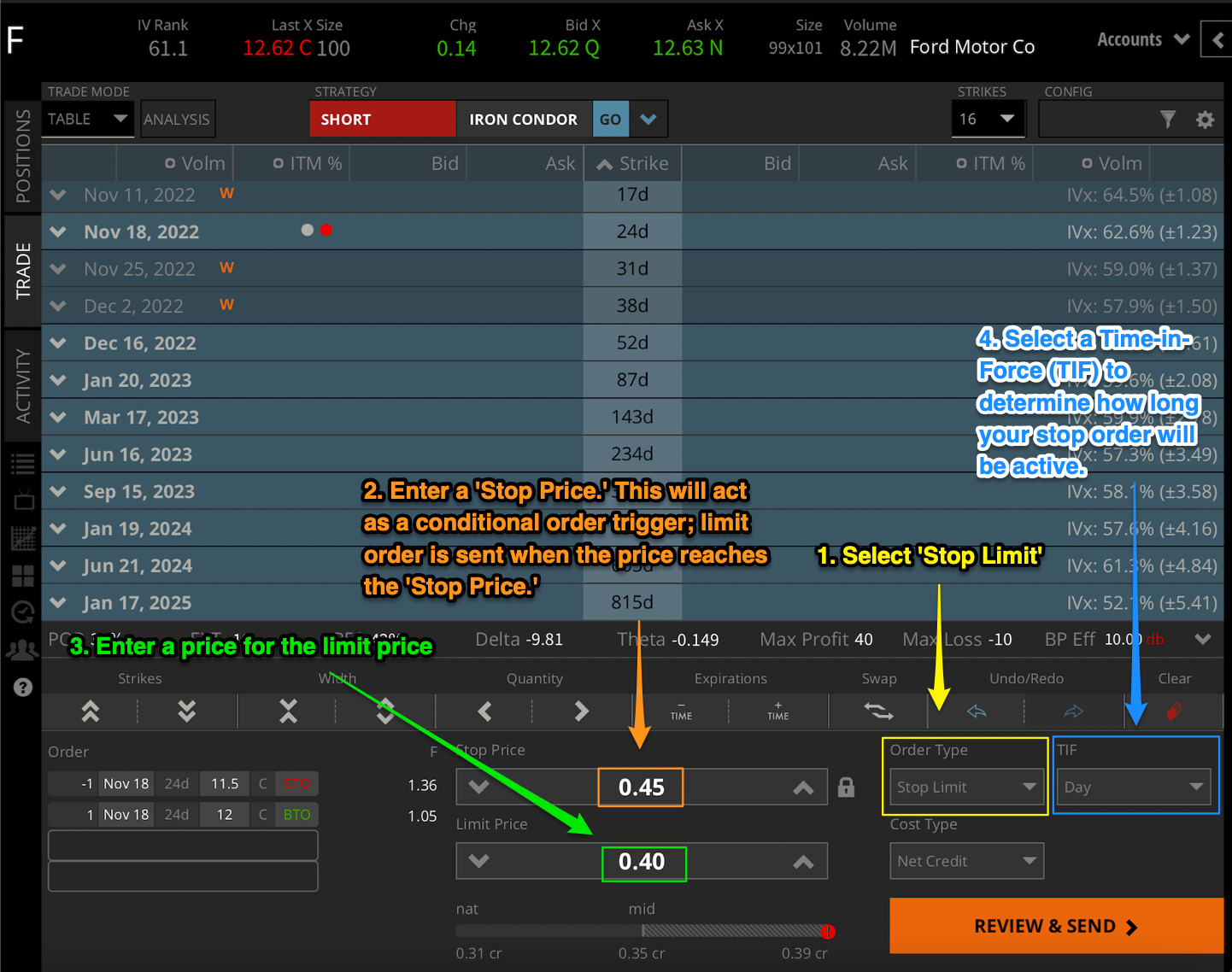
Task: Toggle the SHORT strategy direction
Action: [x=382, y=119]
